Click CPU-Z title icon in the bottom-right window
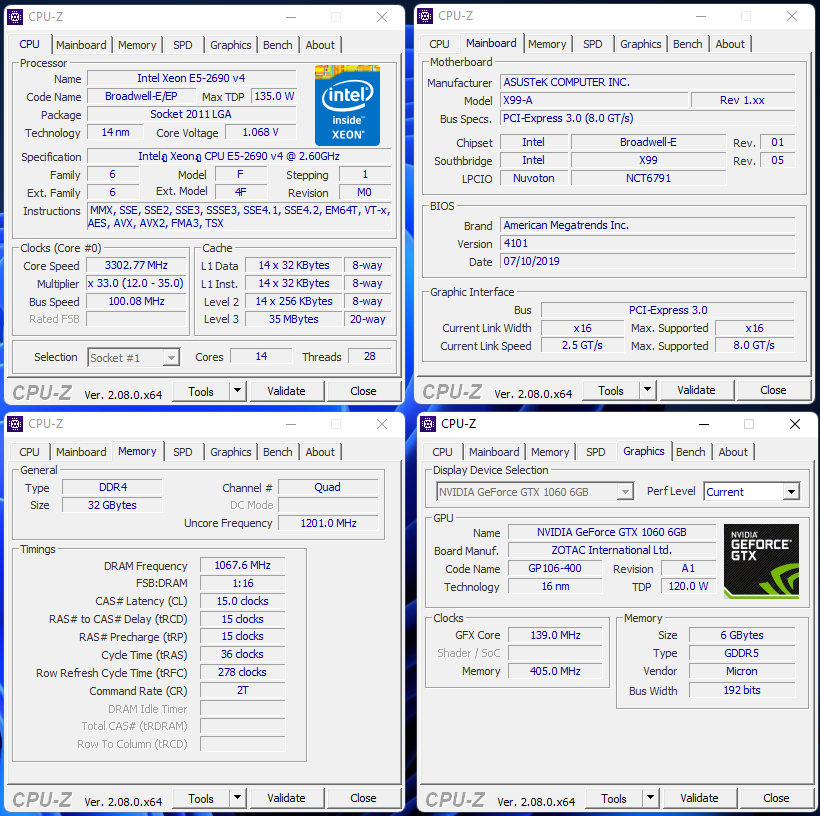Viewport: 820px width, 816px height. (x=429, y=424)
